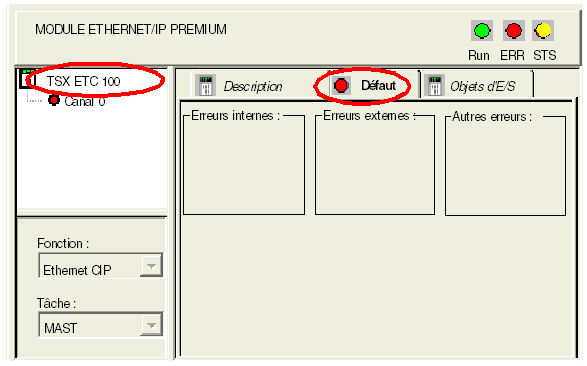This screenshot has height=366, width=587.
Task: Click the Objets d'E/S tab module icon
Action: [435, 85]
